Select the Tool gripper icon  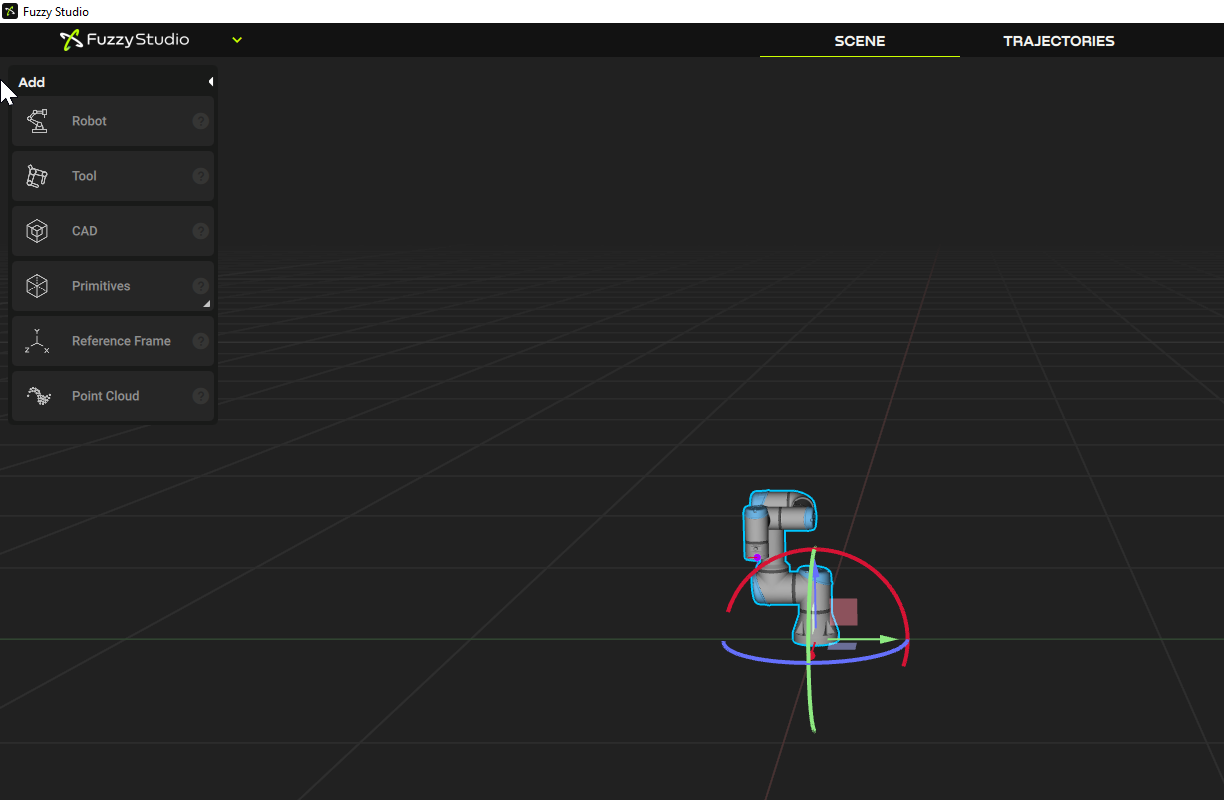coord(37,175)
